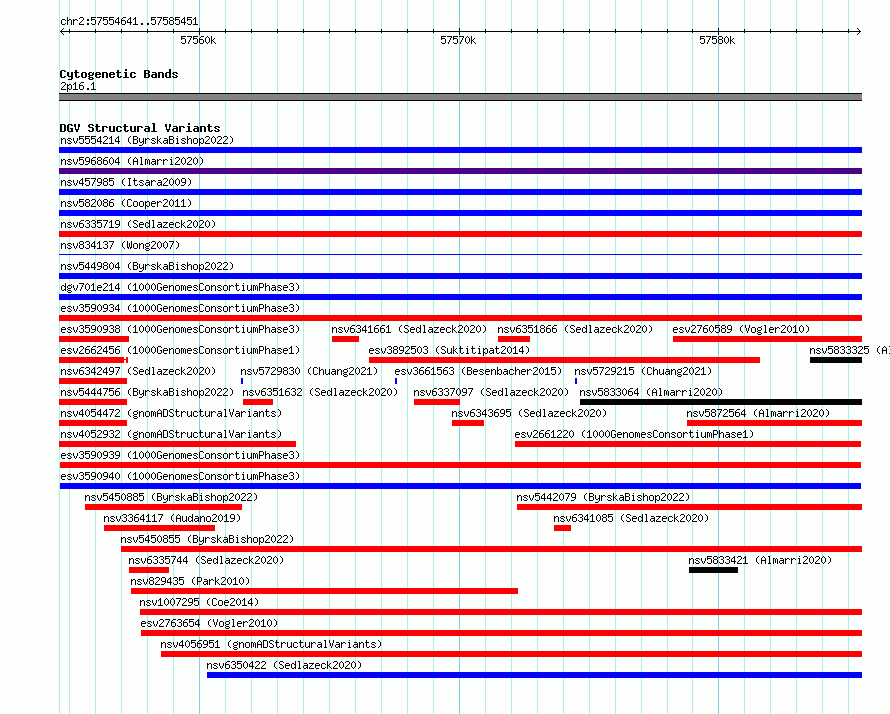
Task: Click the red bar under nsv6343695
Action: pyautogui.click(x=468, y=423)
